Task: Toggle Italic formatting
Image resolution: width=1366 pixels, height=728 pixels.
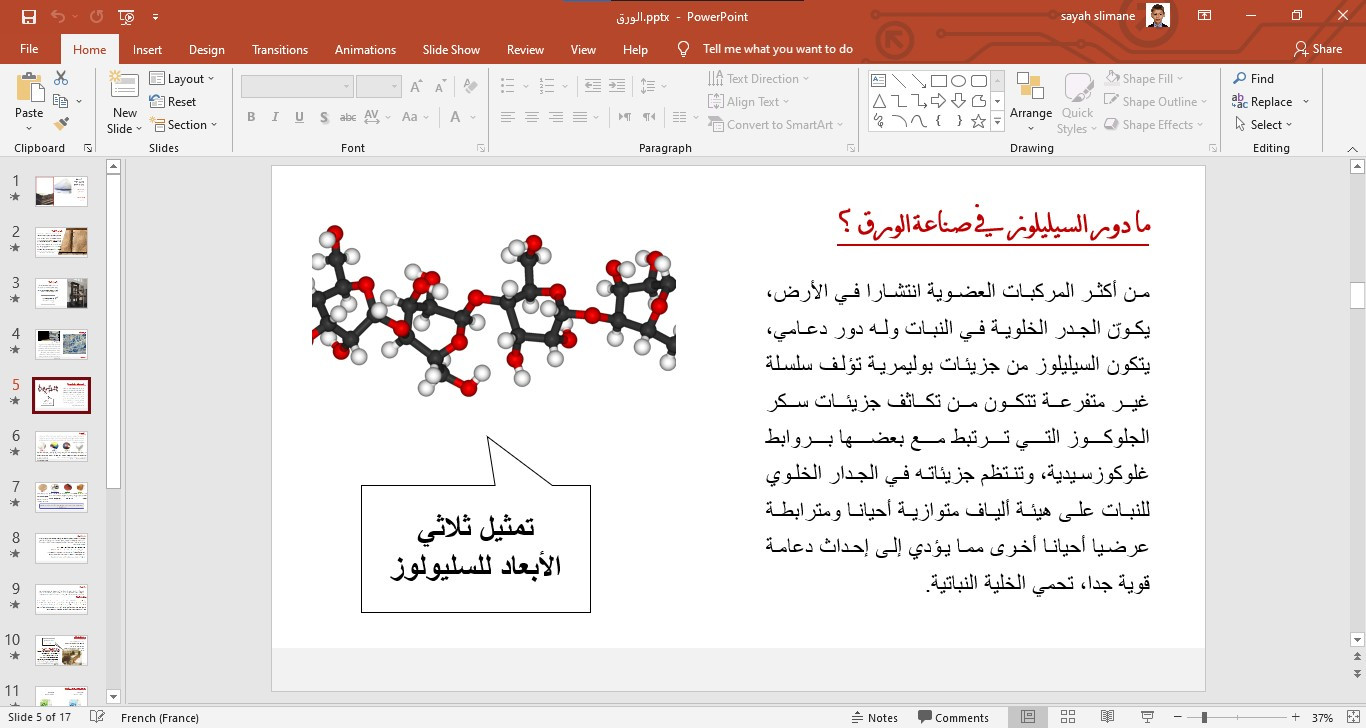Action: tap(275, 117)
